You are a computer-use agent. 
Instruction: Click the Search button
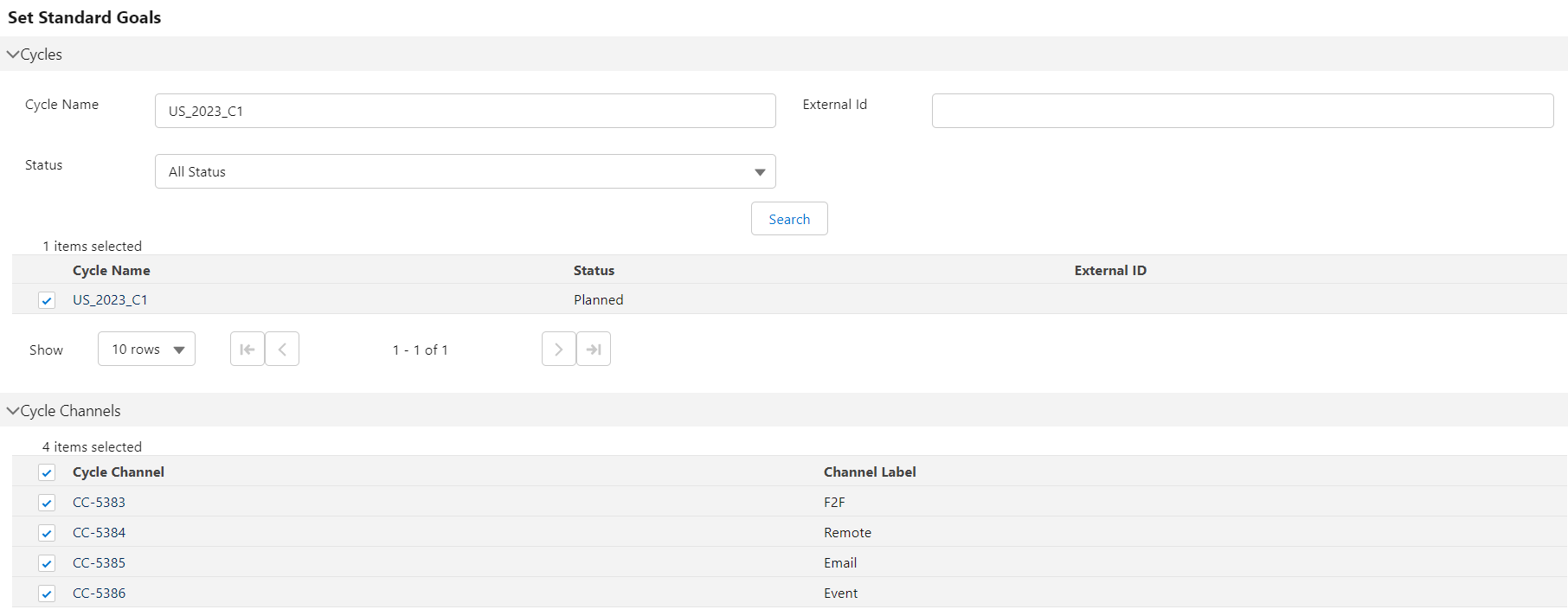pos(788,219)
